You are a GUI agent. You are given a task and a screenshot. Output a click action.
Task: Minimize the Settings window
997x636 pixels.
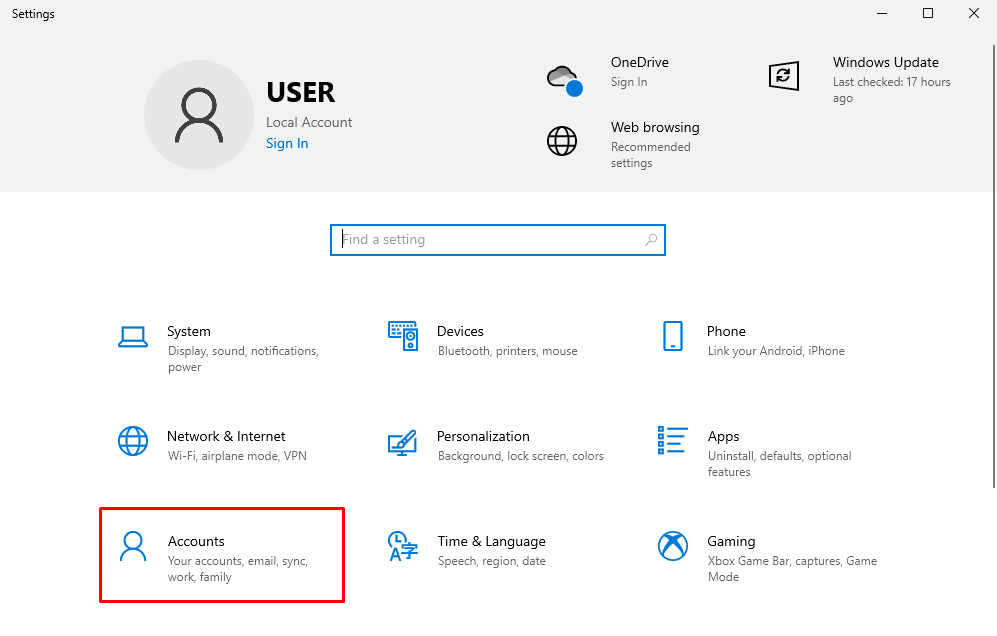pos(882,13)
